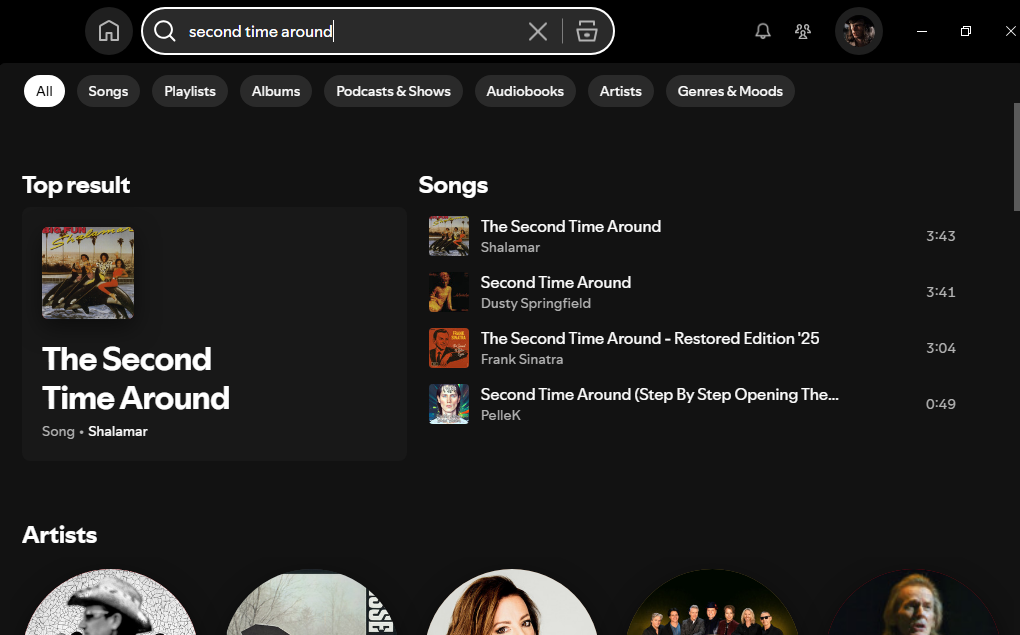Select Second Time Around (Step By Step Opening Theme)

[x=660, y=394]
